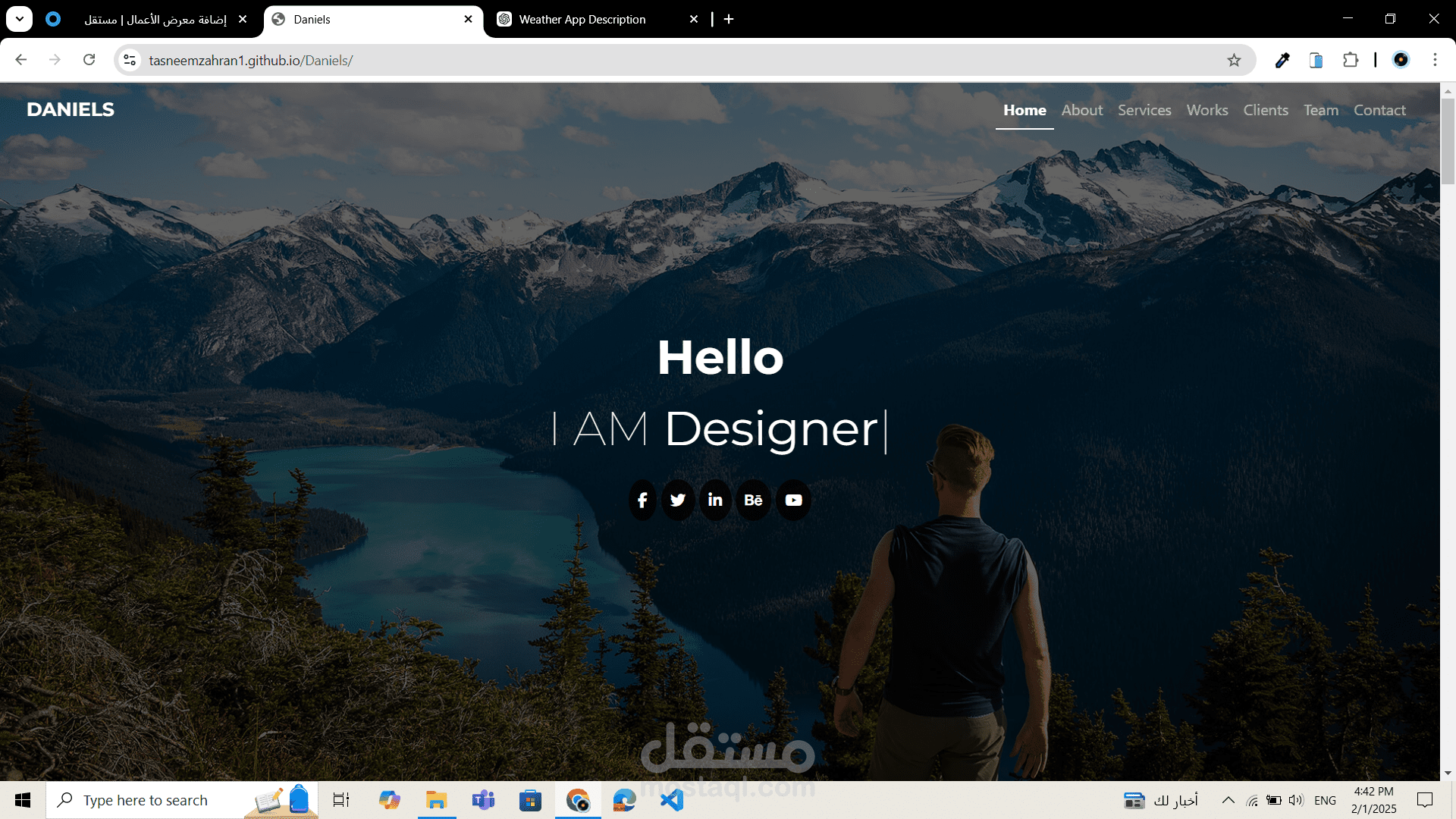Expand the tab search dropdown arrow
The height and width of the screenshot is (819, 1456).
pos(20,19)
